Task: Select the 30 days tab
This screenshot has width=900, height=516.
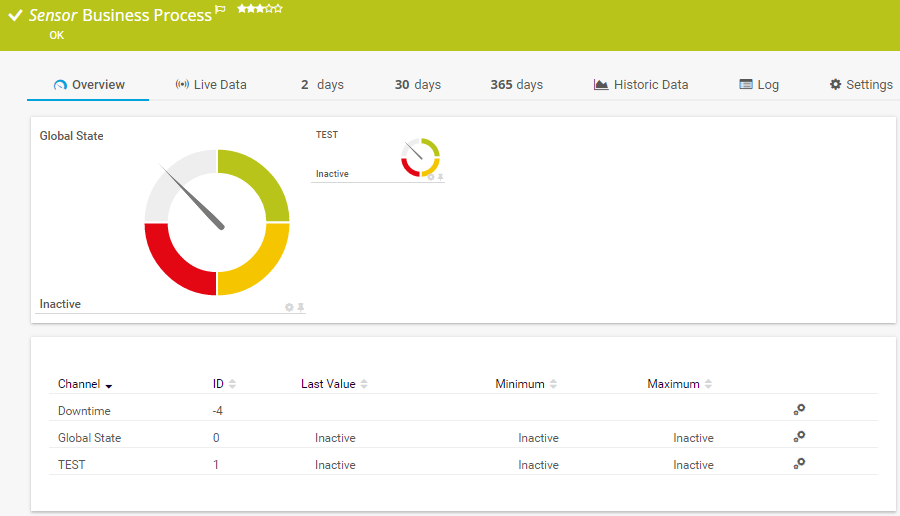Action: click(417, 85)
